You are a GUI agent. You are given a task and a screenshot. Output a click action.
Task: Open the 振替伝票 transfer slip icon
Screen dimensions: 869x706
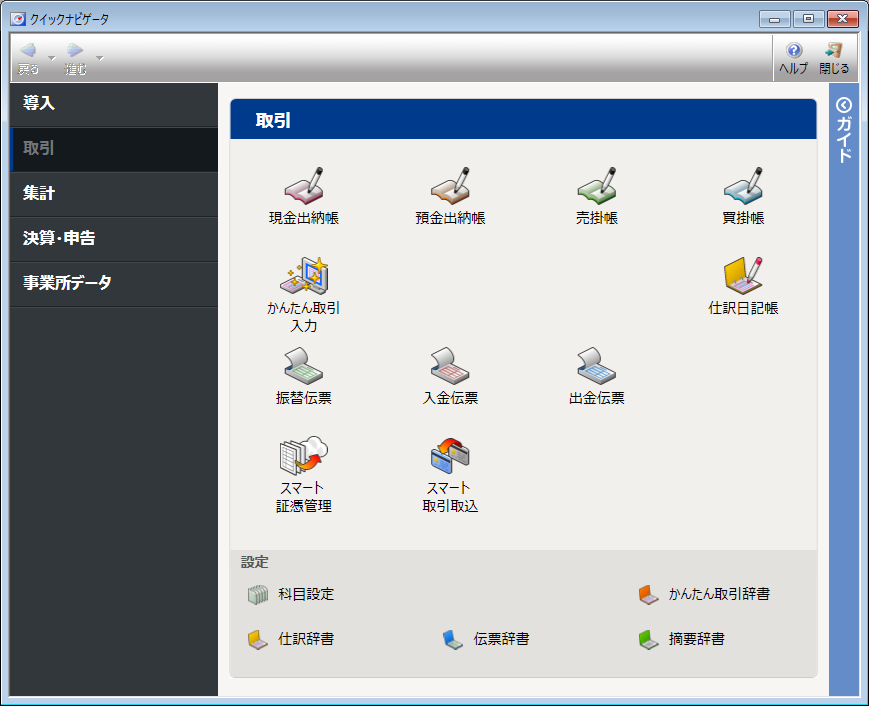[304, 366]
